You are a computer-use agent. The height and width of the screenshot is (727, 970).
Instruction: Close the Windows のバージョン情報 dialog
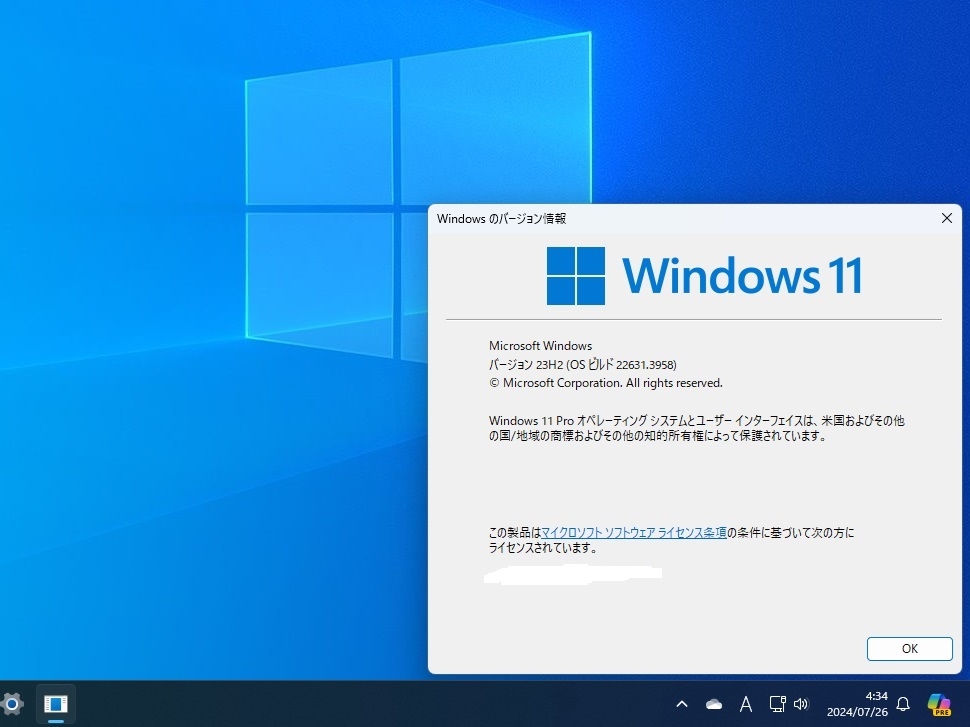[946, 218]
